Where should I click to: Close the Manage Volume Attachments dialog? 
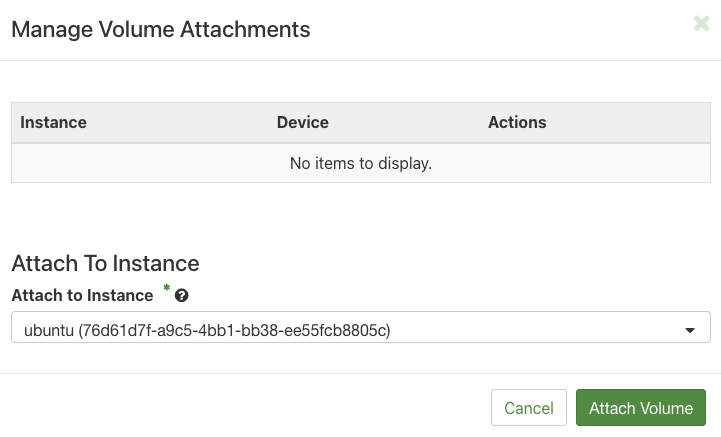click(x=701, y=24)
